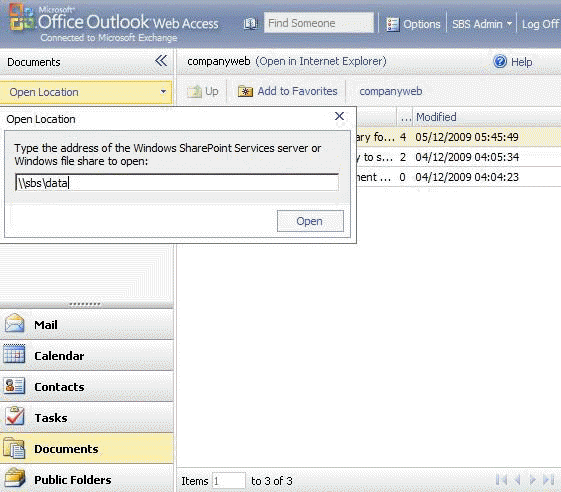Expand the Open Location dropdown arrow
The image size is (561, 492).
tap(163, 92)
